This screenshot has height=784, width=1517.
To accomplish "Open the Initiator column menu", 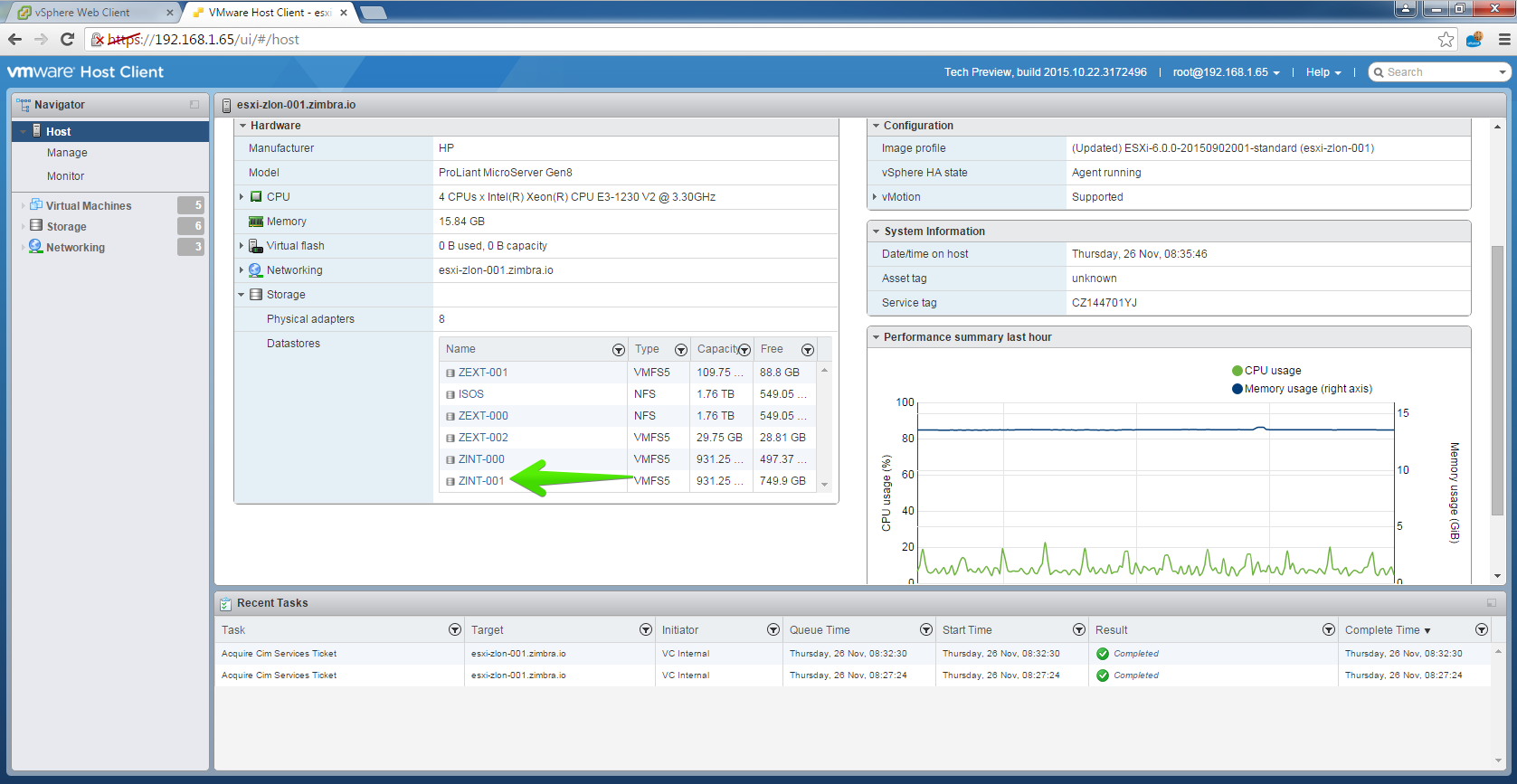I will click(773, 629).
